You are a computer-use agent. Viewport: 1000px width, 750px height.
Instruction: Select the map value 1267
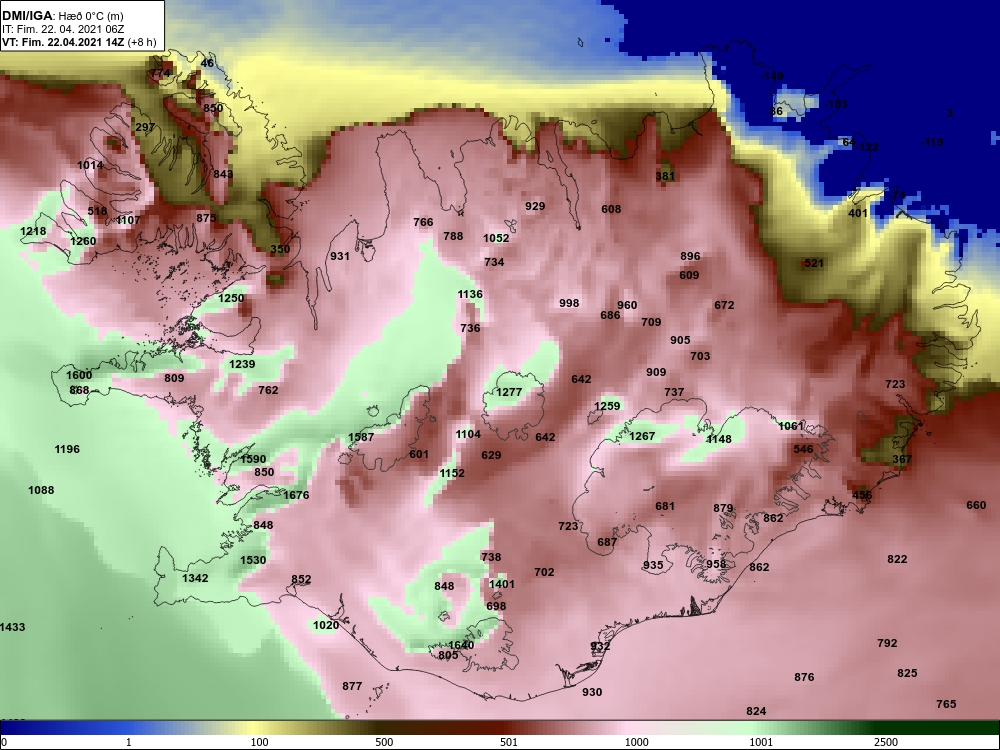tap(642, 436)
